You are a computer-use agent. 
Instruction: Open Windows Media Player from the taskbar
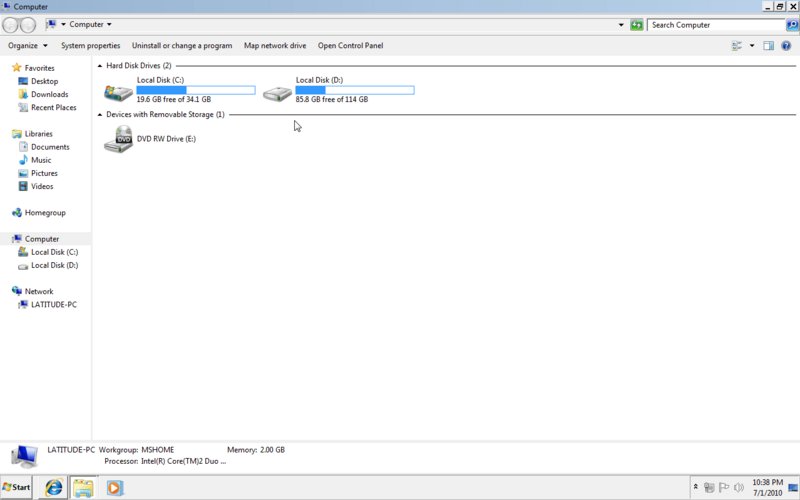coord(114,488)
